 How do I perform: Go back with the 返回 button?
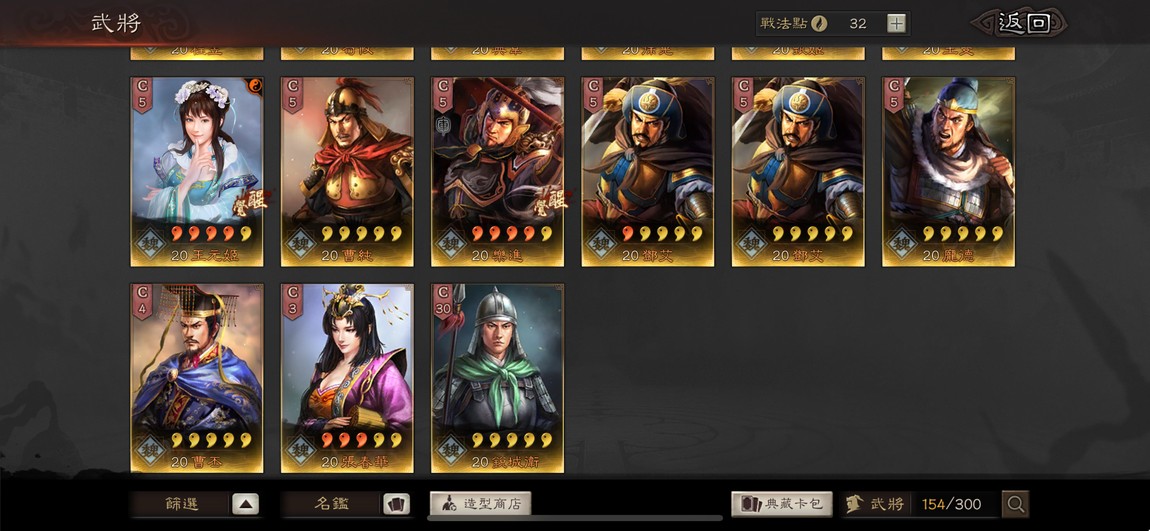coord(1024,23)
